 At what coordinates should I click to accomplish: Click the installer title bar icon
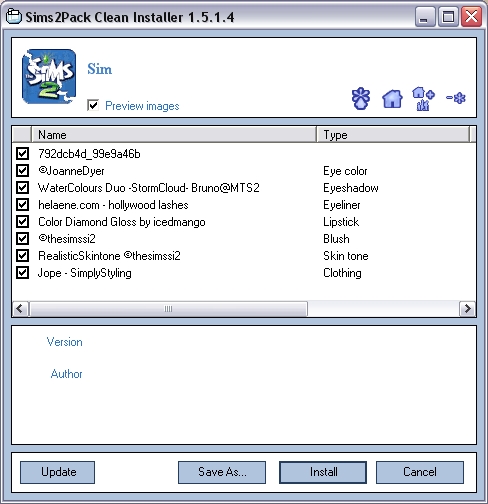coord(14,17)
